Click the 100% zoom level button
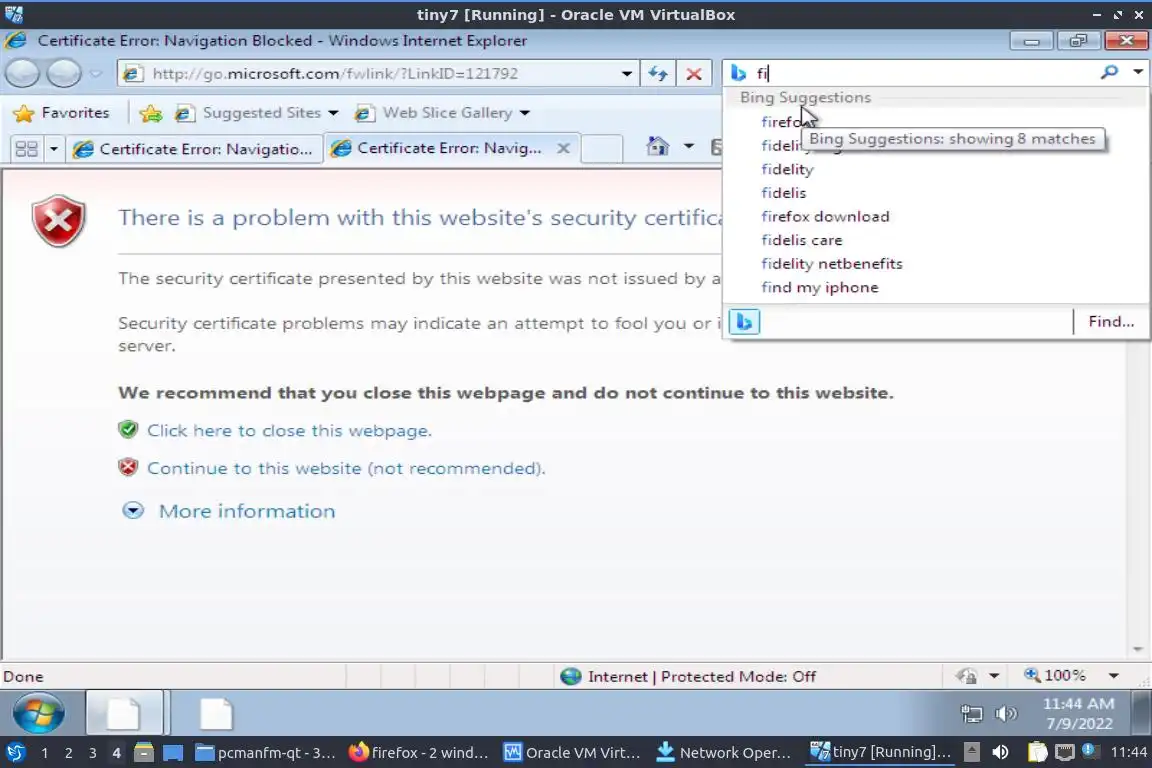This screenshot has width=1152, height=768. pos(1055,675)
